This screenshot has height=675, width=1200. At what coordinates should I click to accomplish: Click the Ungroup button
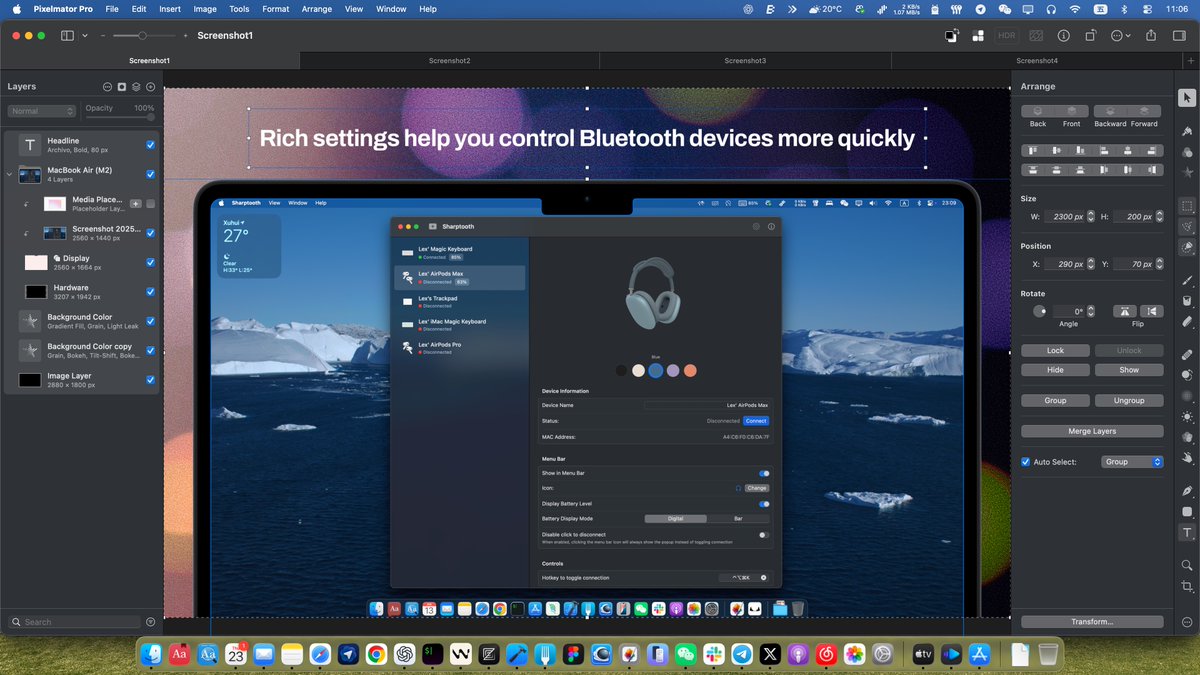[x=1129, y=400]
